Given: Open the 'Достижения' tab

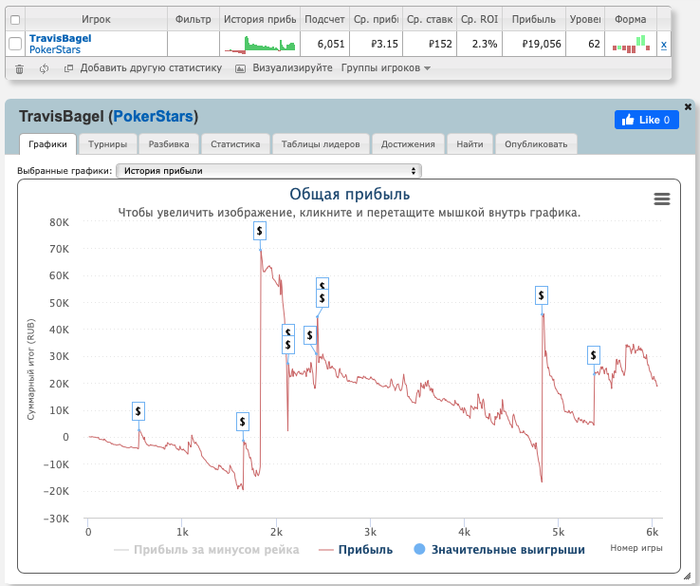Looking at the screenshot, I should point(408,144).
